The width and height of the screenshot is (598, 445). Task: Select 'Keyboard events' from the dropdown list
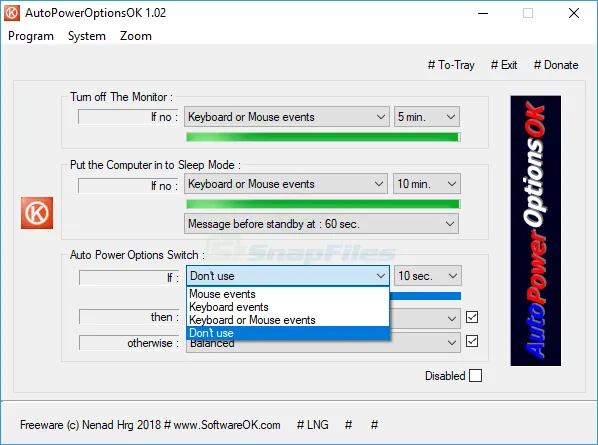pos(288,307)
